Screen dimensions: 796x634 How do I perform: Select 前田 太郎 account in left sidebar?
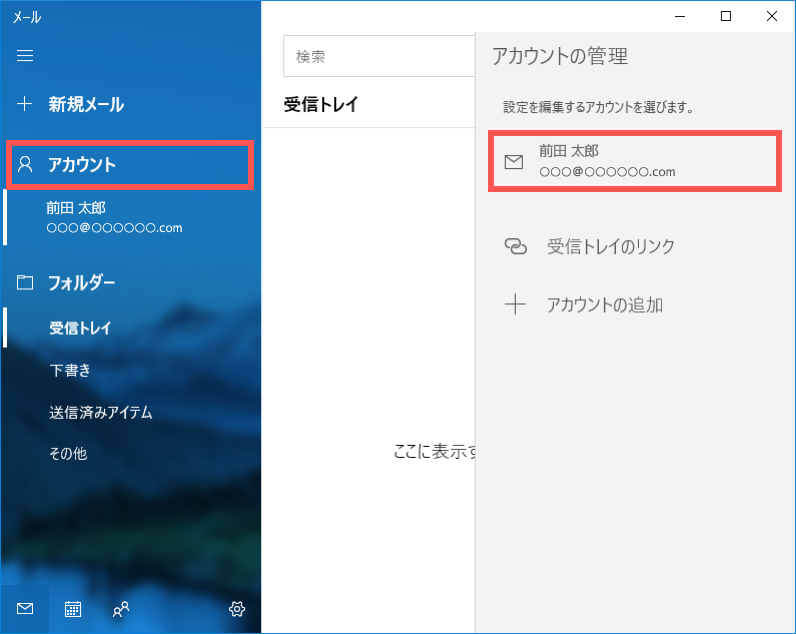[114, 217]
